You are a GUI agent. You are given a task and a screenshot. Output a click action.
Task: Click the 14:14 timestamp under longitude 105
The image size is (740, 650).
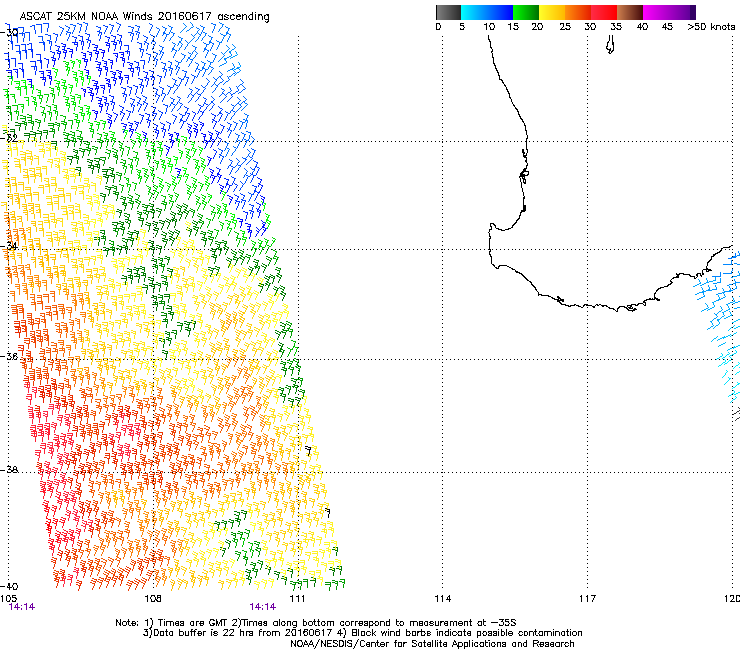coord(22,607)
